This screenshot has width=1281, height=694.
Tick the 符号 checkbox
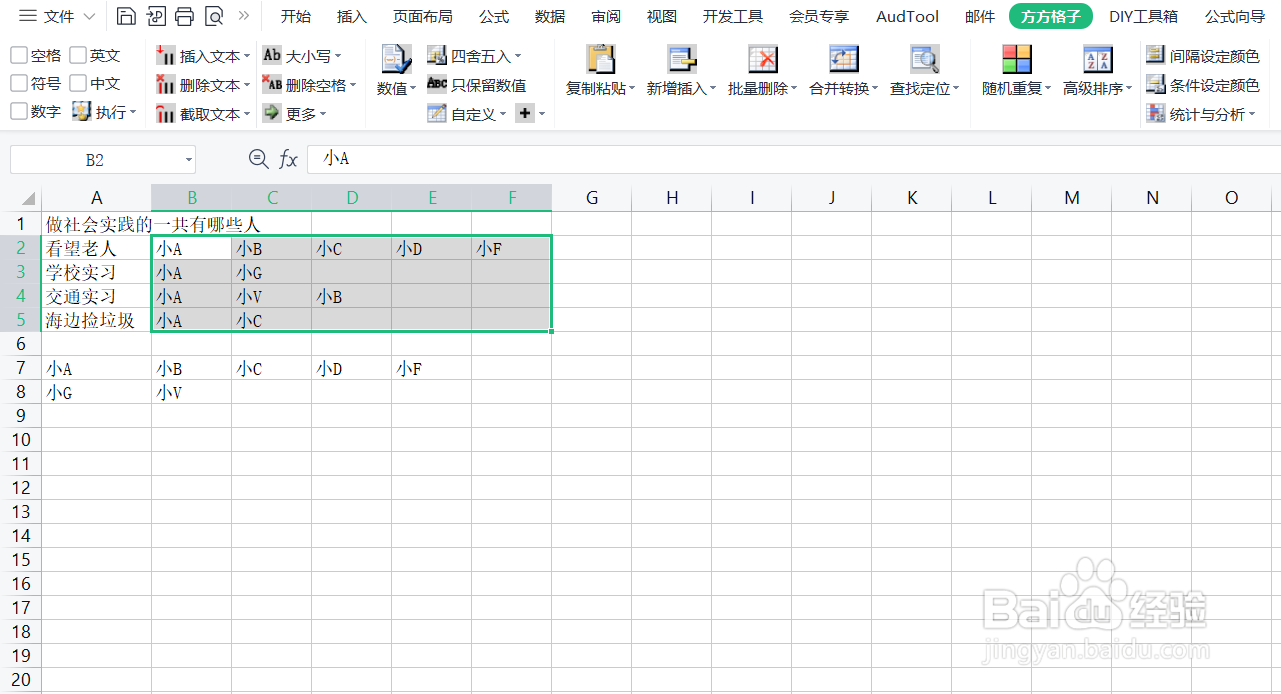click(x=19, y=83)
